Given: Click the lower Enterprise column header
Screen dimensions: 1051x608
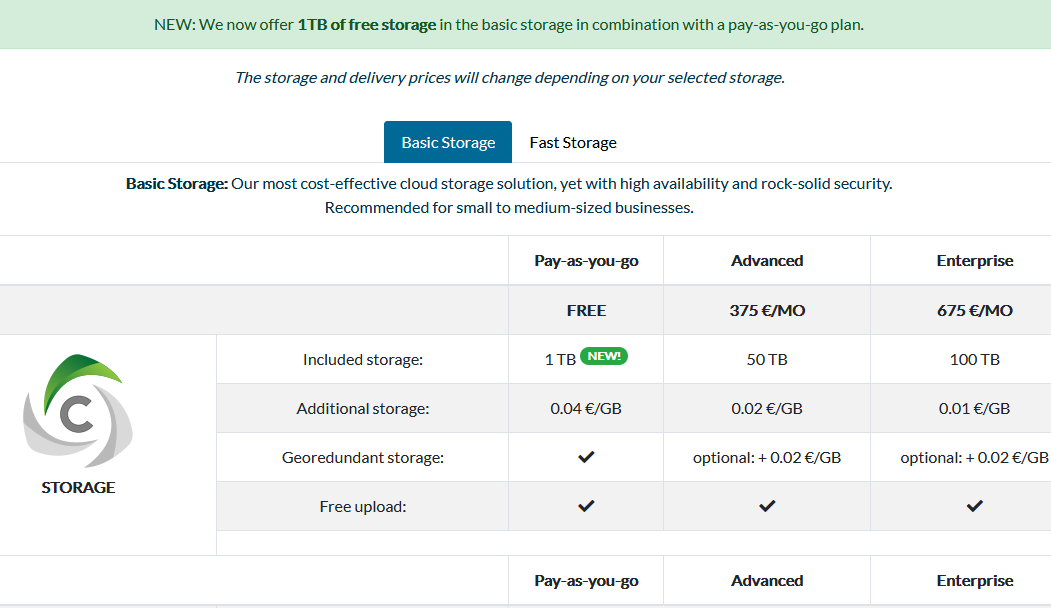Looking at the screenshot, I should (x=975, y=581).
